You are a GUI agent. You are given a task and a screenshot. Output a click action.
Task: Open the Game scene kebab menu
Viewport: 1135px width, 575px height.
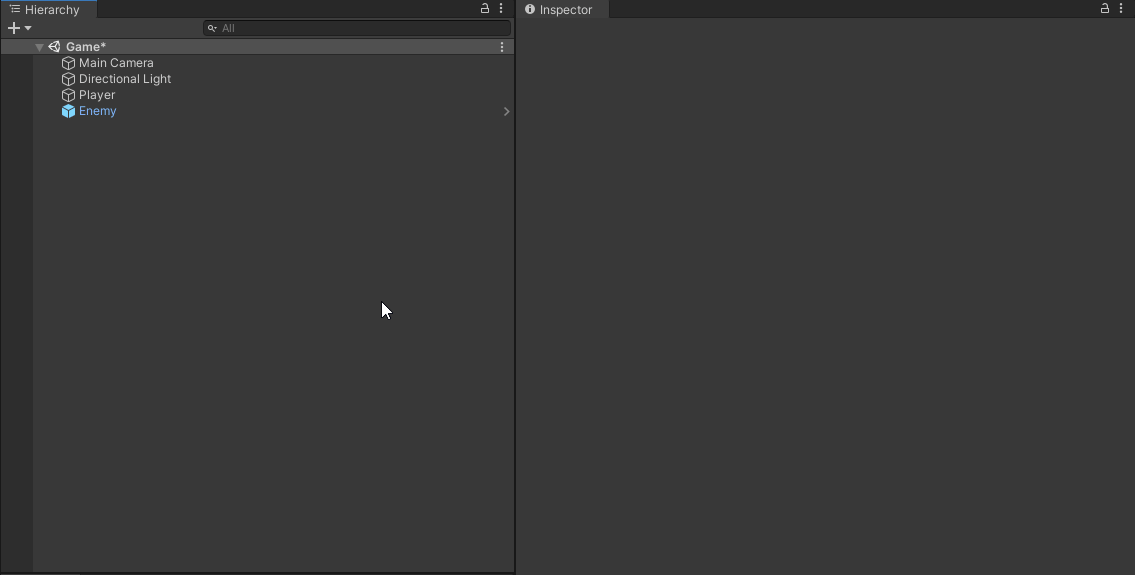(502, 47)
